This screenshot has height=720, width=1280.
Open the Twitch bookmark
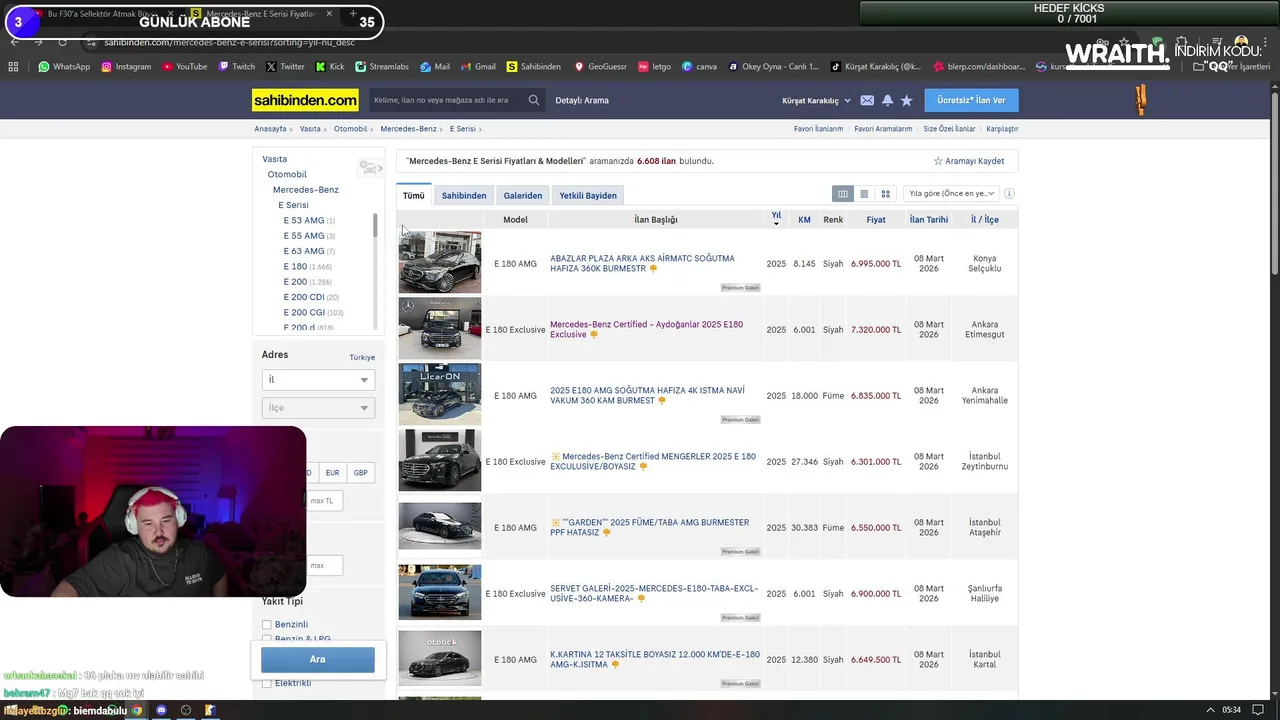(236, 67)
